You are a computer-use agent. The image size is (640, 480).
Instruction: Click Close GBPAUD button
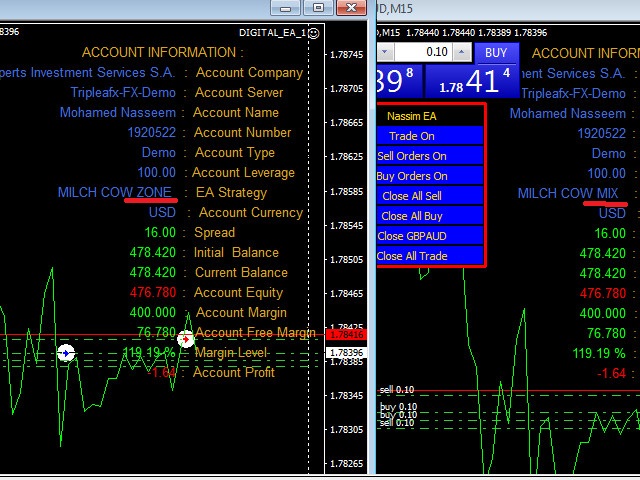pos(430,236)
